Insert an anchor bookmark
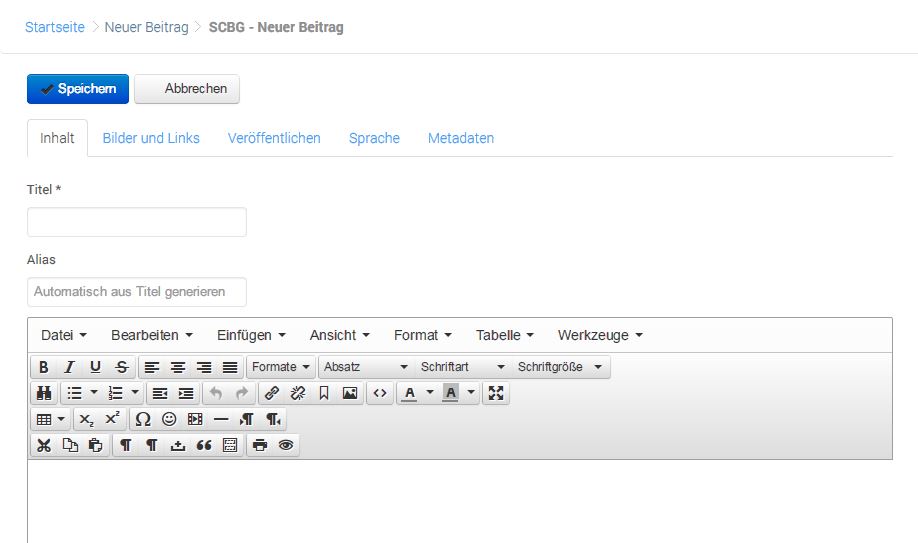 (x=324, y=393)
